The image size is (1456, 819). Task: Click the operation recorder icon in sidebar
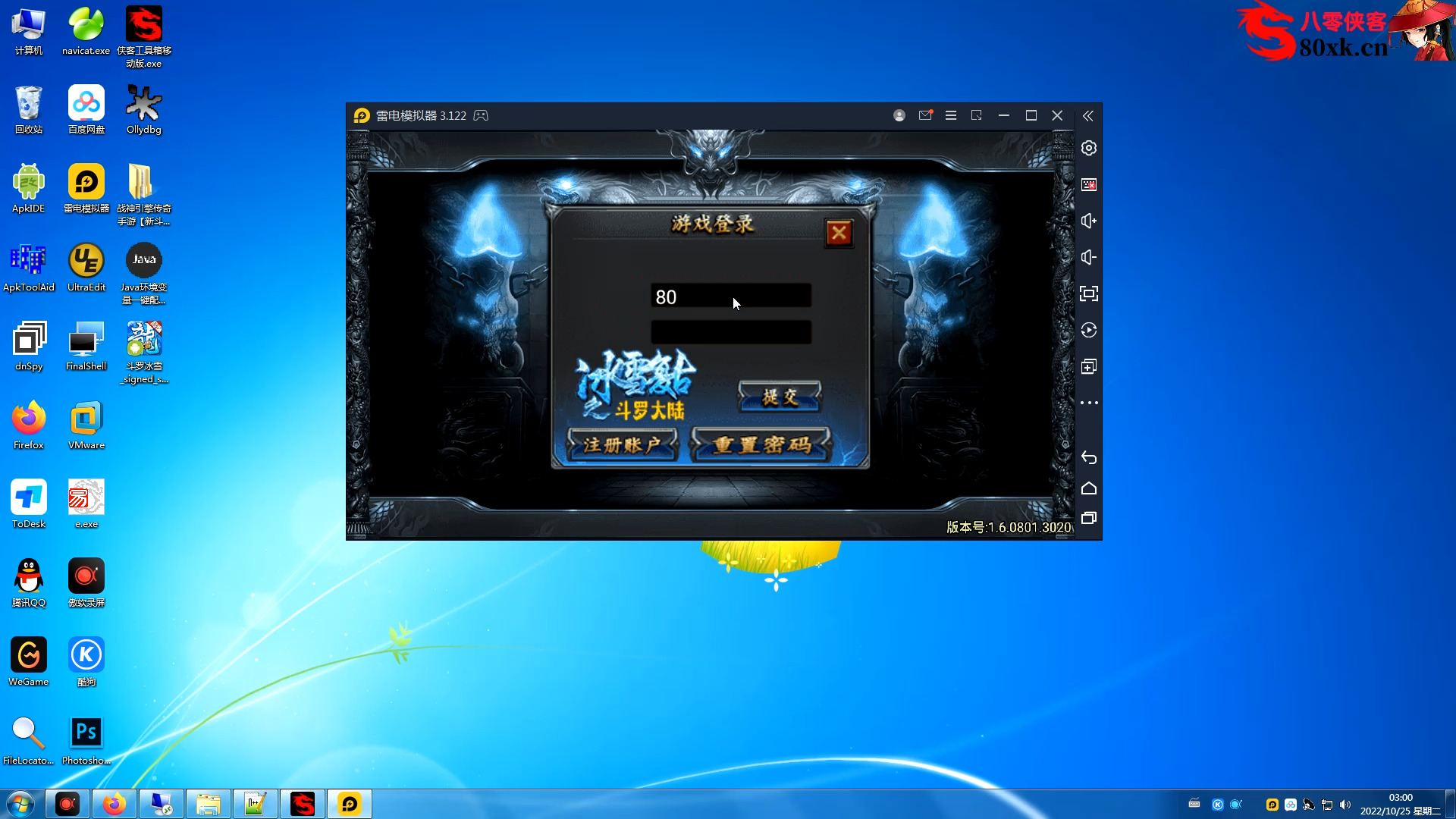(1089, 330)
